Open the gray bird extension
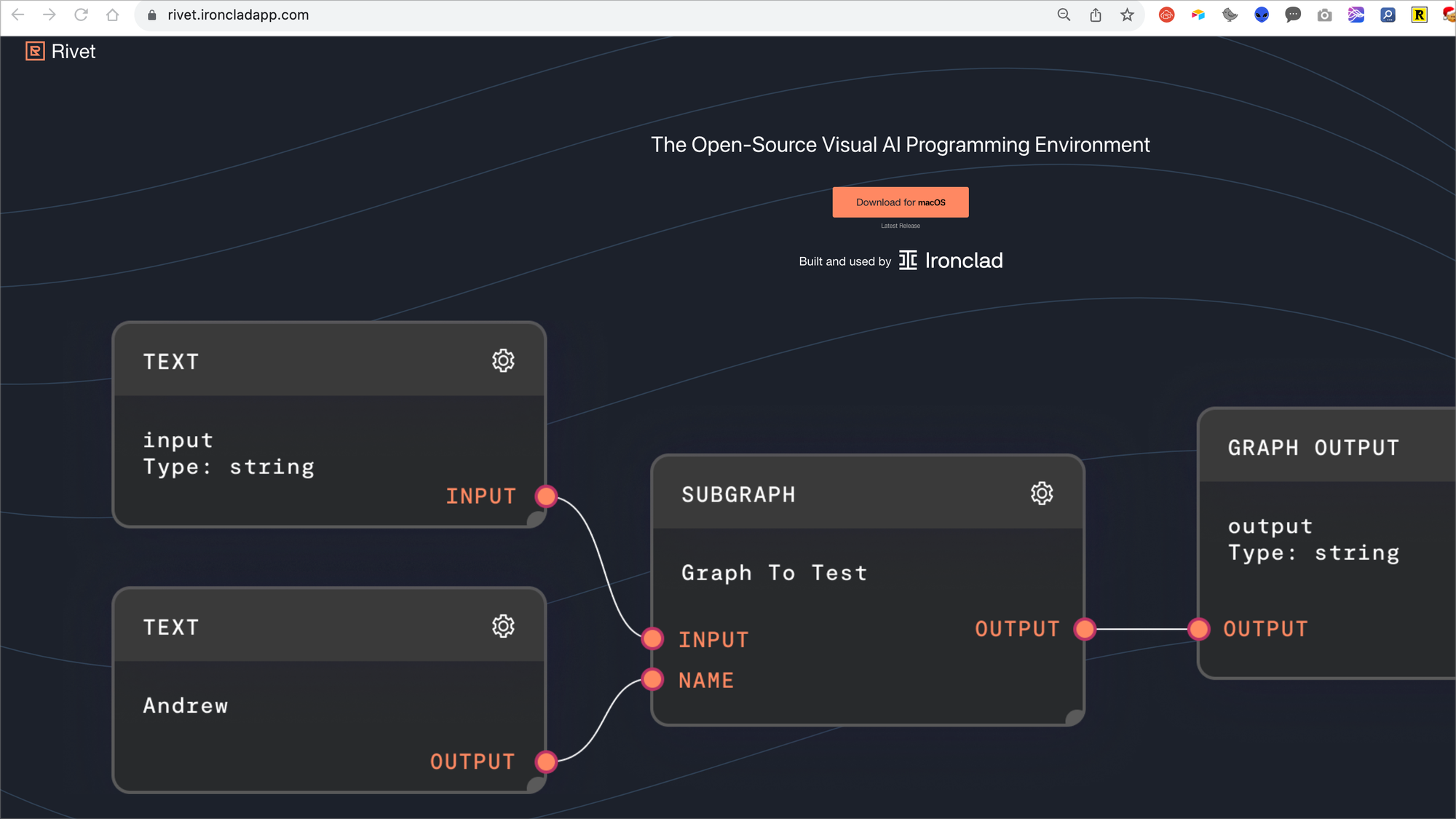The height and width of the screenshot is (819, 1456). [x=1230, y=15]
